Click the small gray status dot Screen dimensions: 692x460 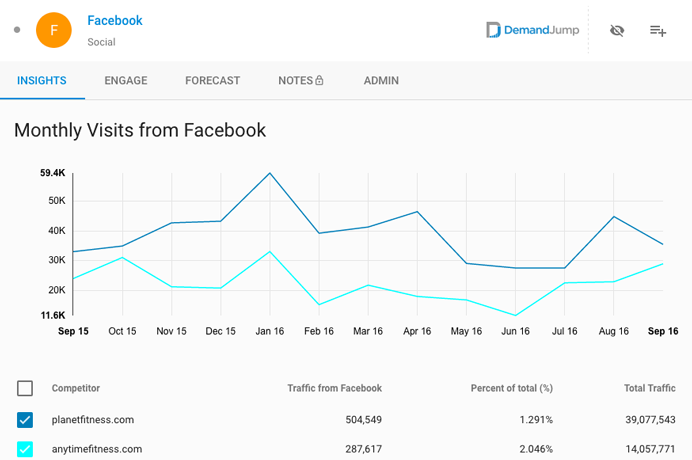pyautogui.click(x=17, y=30)
